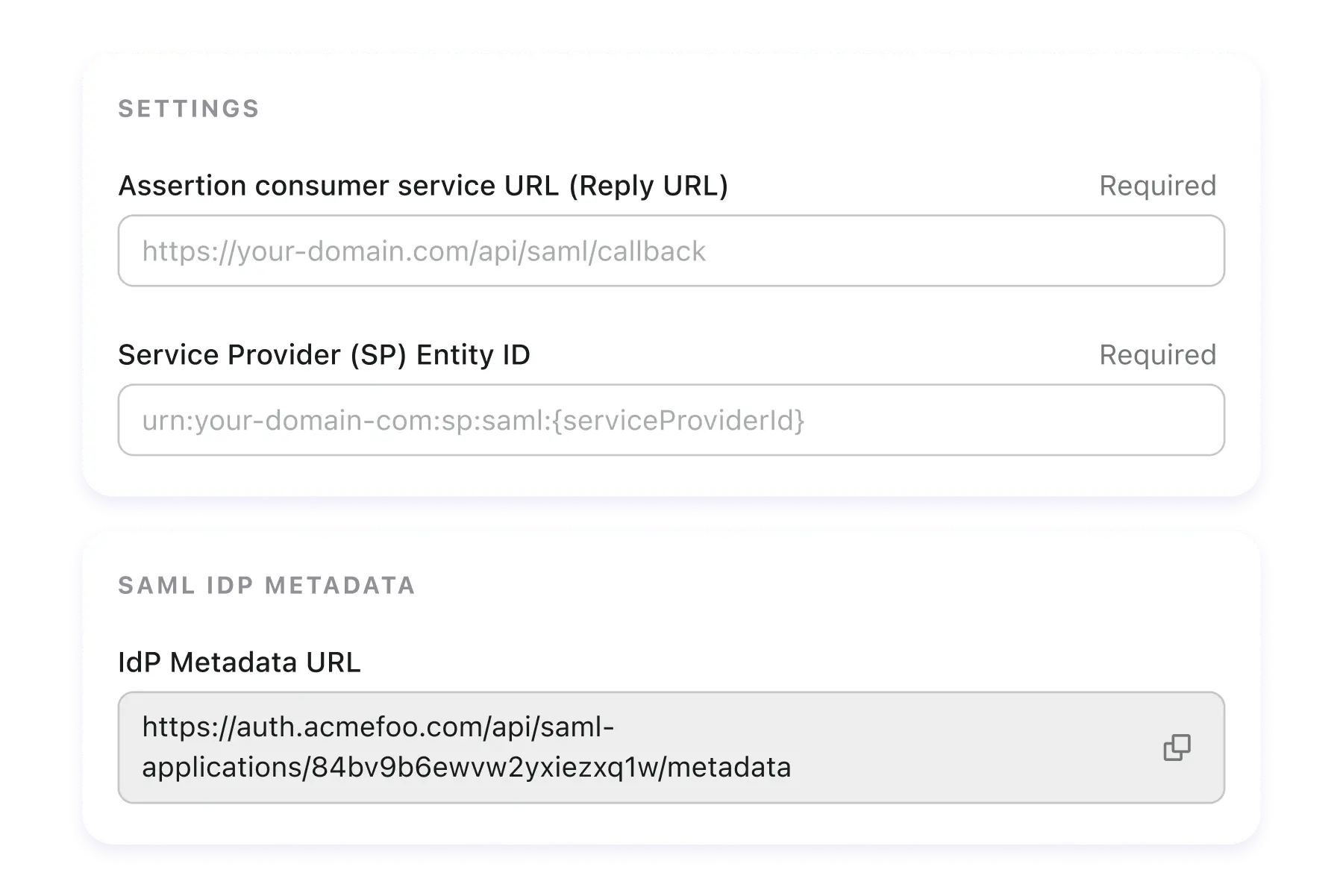Click the Assertion consumer service URL label
The width and height of the screenshot is (1343, 896).
[x=423, y=186]
